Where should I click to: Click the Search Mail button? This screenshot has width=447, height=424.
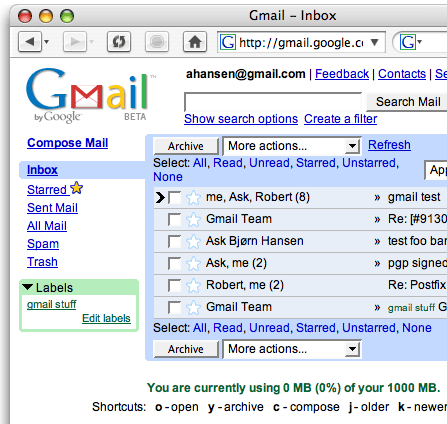click(408, 102)
